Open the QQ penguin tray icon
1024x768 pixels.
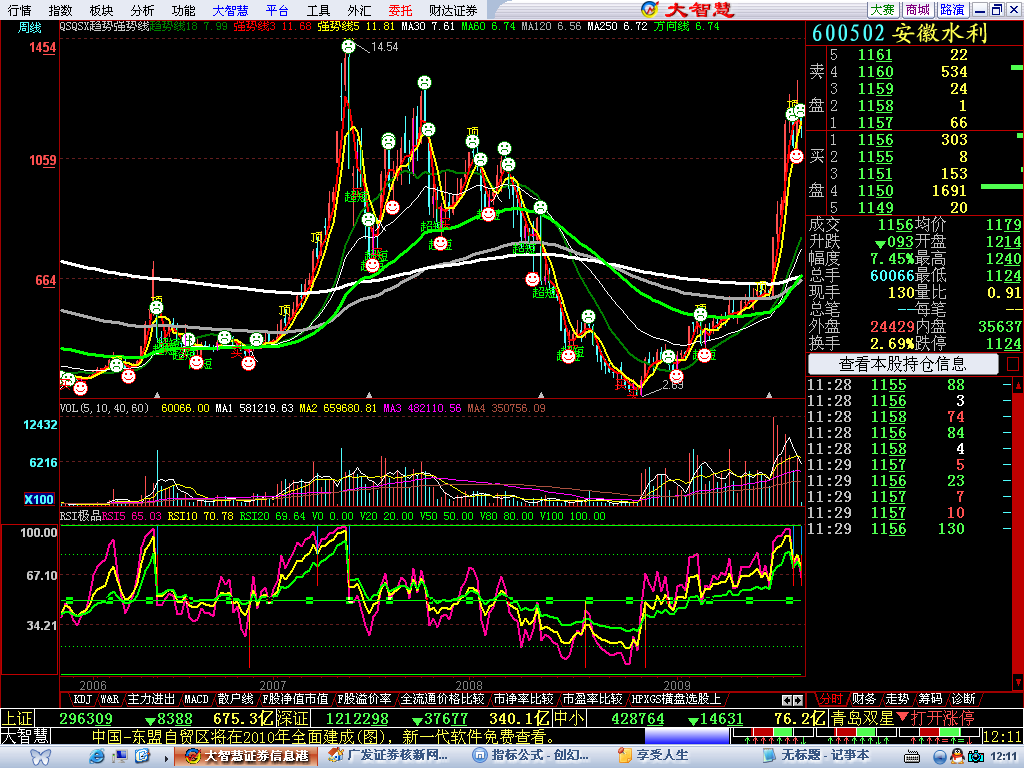(x=957, y=756)
